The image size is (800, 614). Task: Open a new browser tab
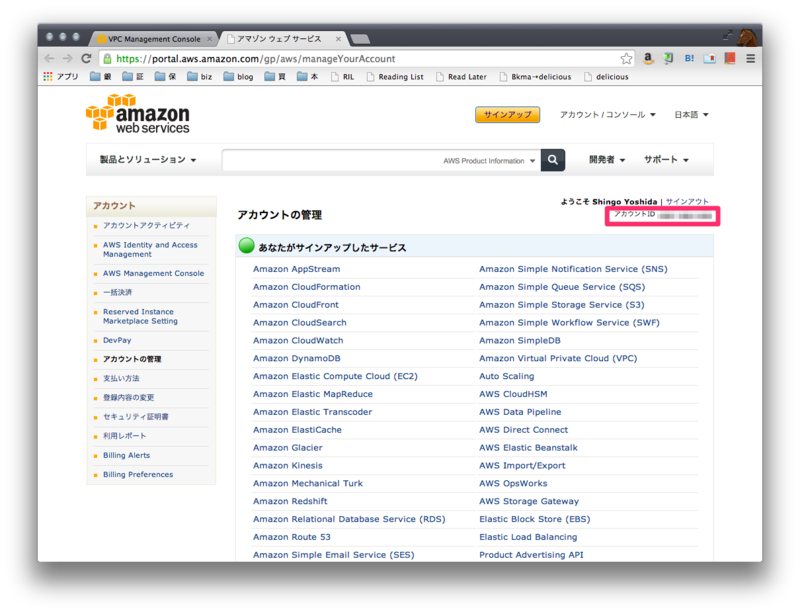coord(360,39)
